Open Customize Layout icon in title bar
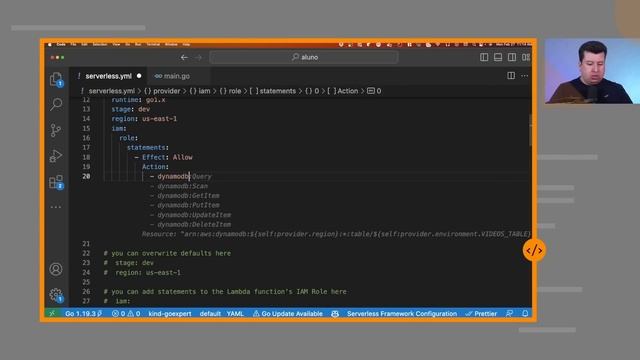Viewport: 640px width, 360px height. tap(526, 57)
